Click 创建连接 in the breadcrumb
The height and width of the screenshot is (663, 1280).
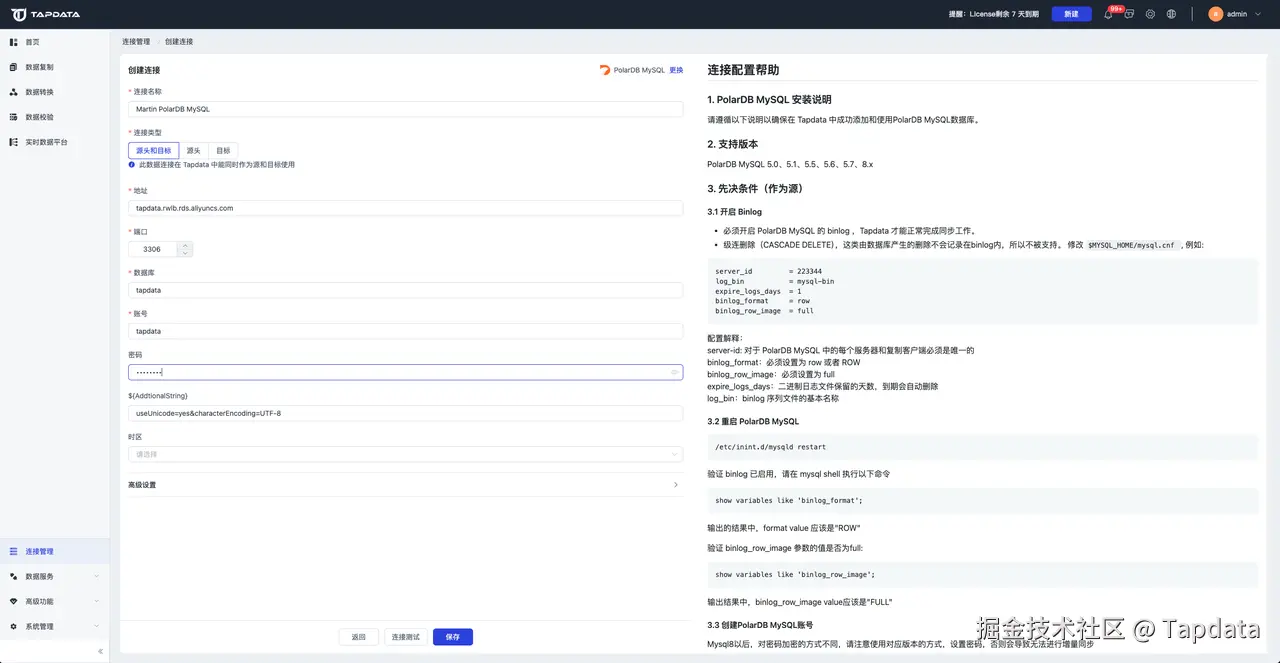pos(179,42)
